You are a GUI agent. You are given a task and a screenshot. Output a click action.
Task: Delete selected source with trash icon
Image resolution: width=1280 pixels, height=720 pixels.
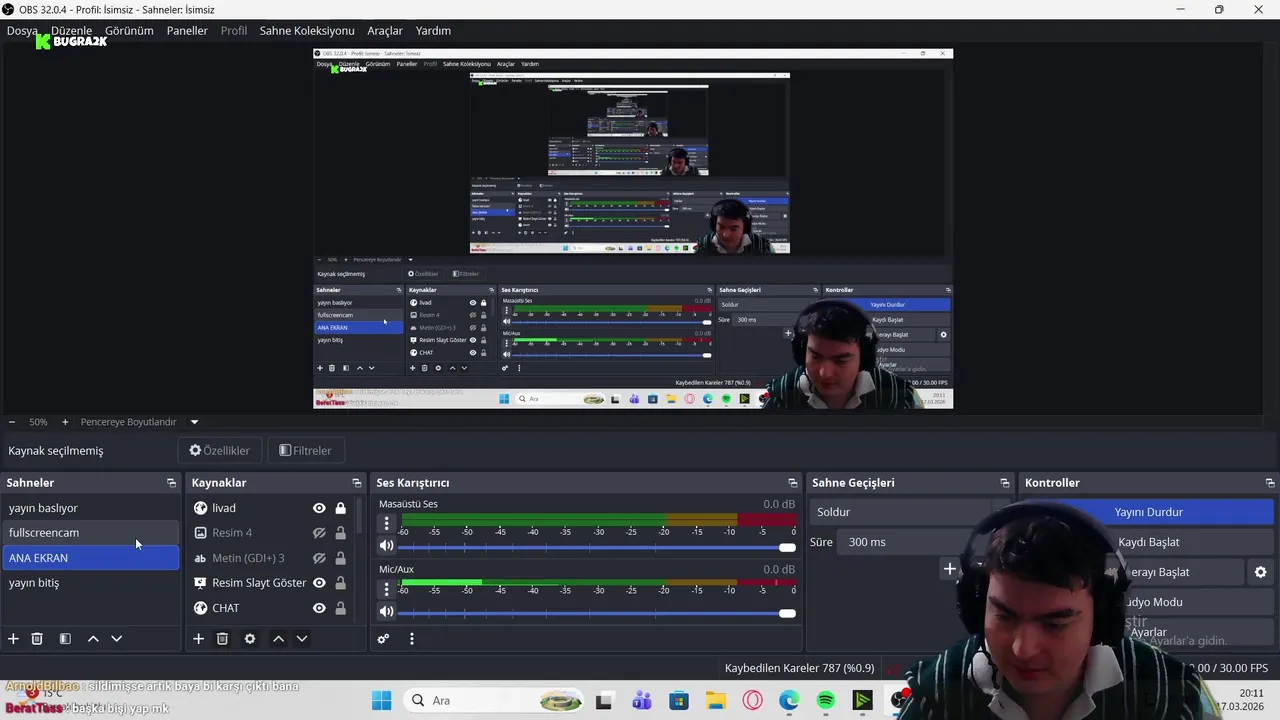coord(222,639)
